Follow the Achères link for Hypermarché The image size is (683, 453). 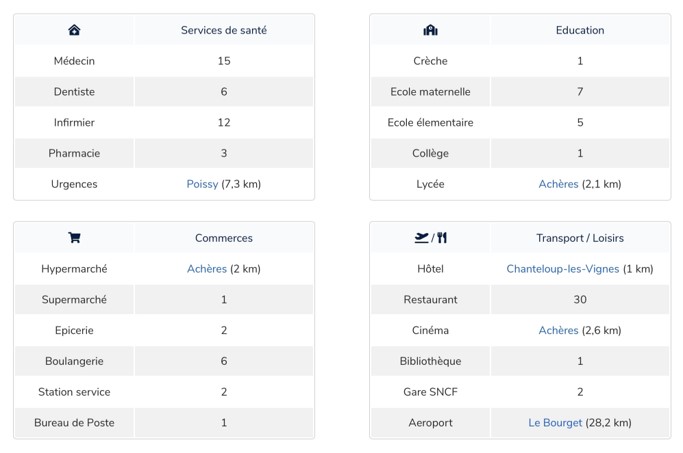pyautogui.click(x=207, y=269)
